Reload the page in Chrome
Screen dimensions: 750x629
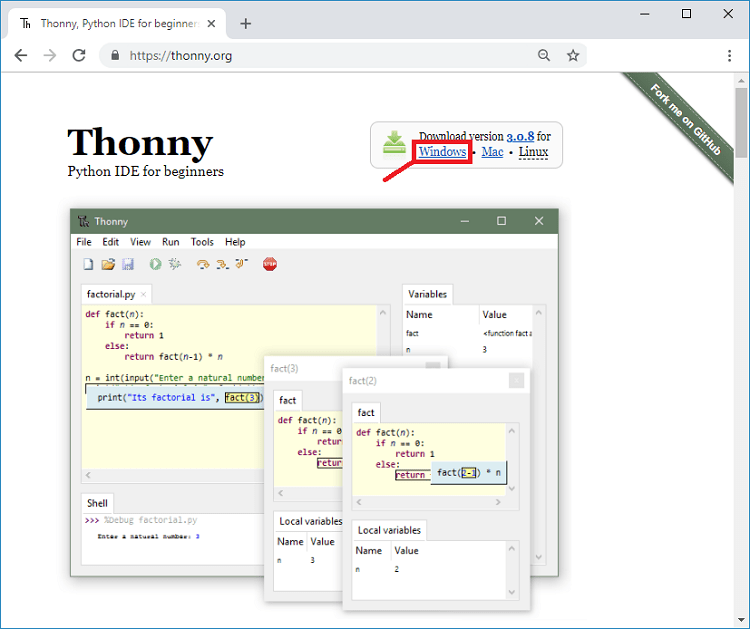click(x=79, y=56)
